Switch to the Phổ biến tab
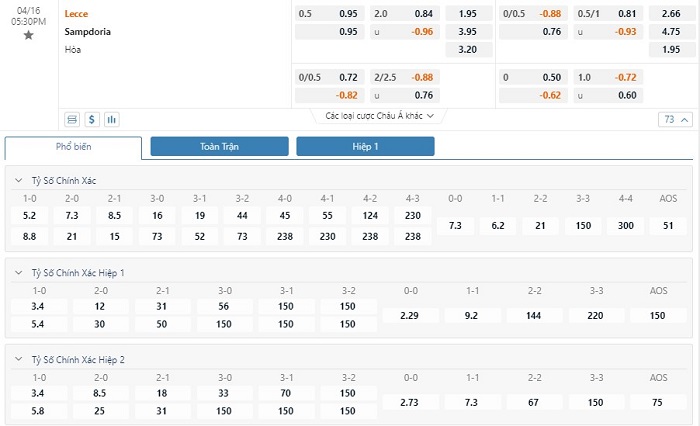 point(73,147)
